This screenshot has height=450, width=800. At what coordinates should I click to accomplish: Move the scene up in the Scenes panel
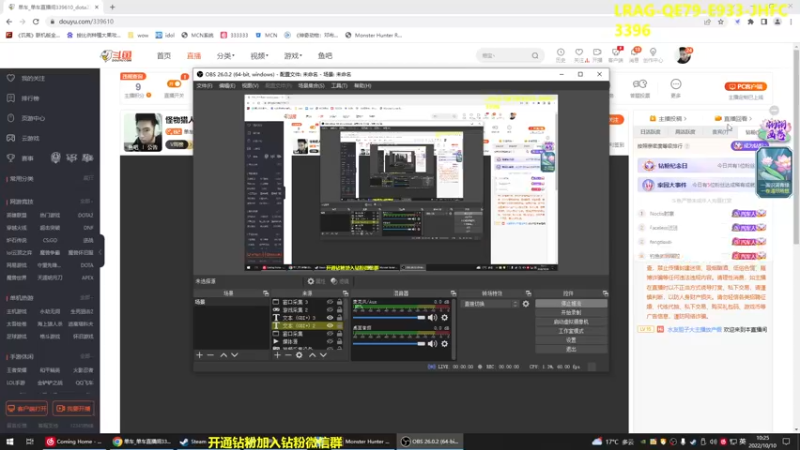click(223, 355)
